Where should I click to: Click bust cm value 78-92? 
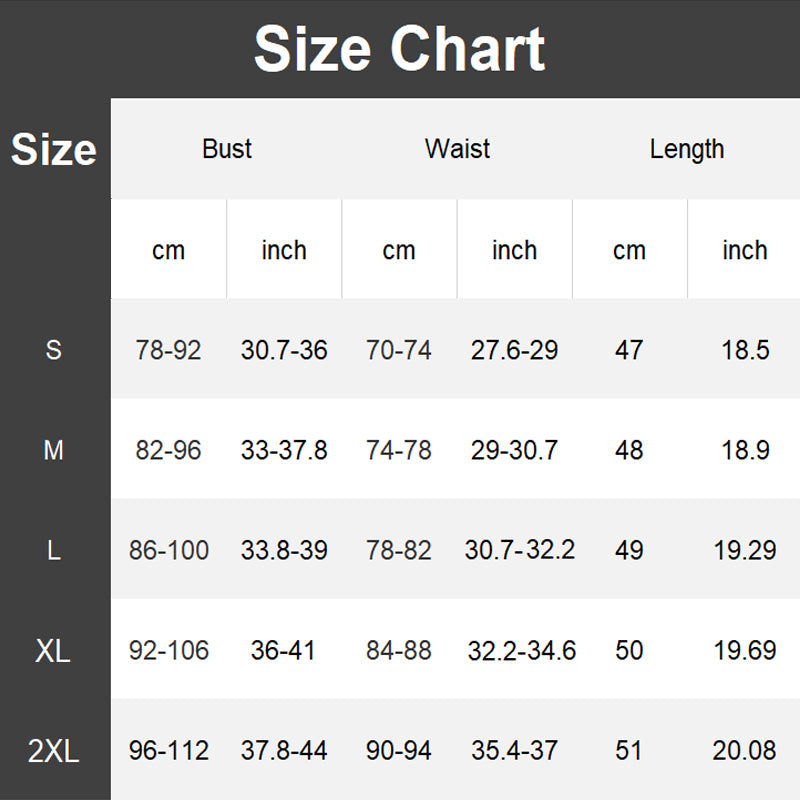point(168,350)
